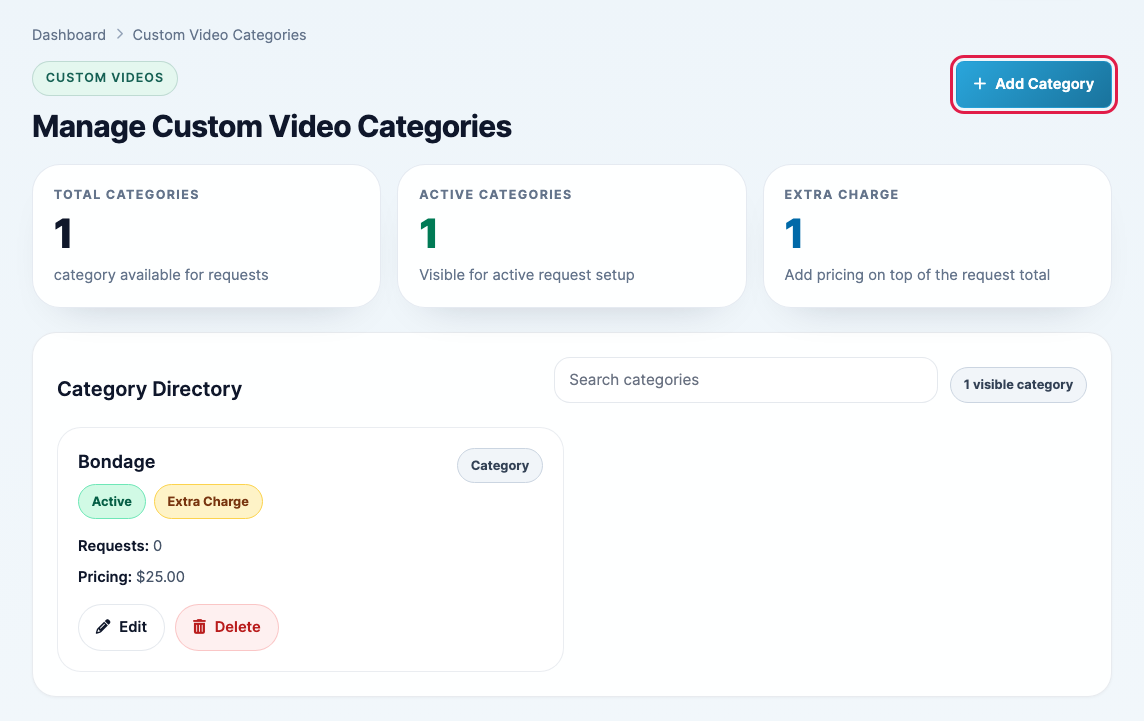
Task: Click the 1 visible category pill
Action: 1018,385
